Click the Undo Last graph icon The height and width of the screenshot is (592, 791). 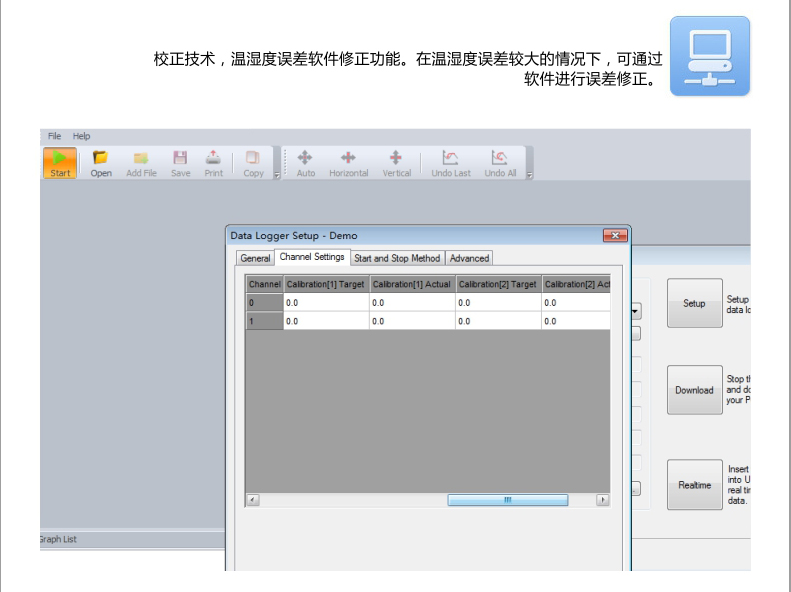pyautogui.click(x=450, y=163)
